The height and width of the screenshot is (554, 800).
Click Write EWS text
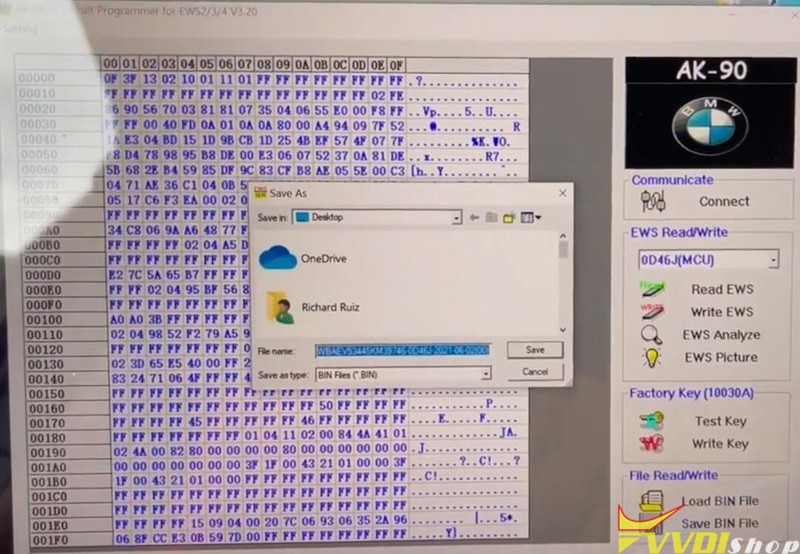pos(721,312)
